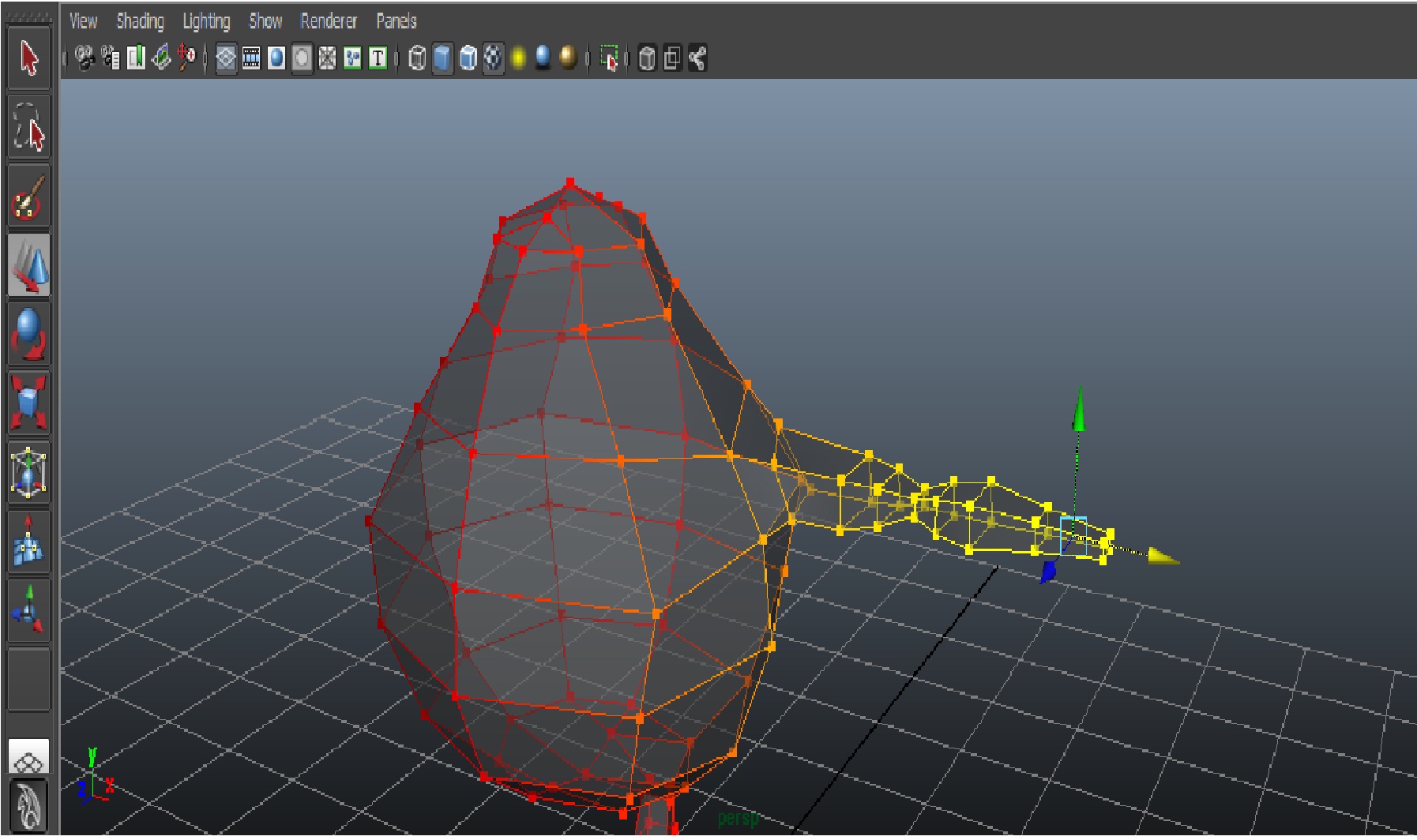Enable Textured display checker icon

pyautogui.click(x=494, y=58)
